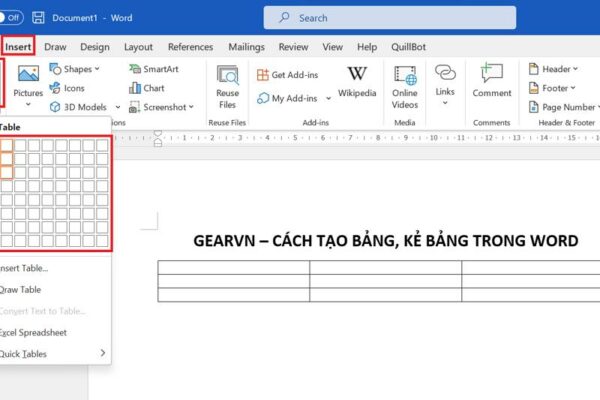Insert Online Videos
This screenshot has height=400, width=600.
coord(405,87)
